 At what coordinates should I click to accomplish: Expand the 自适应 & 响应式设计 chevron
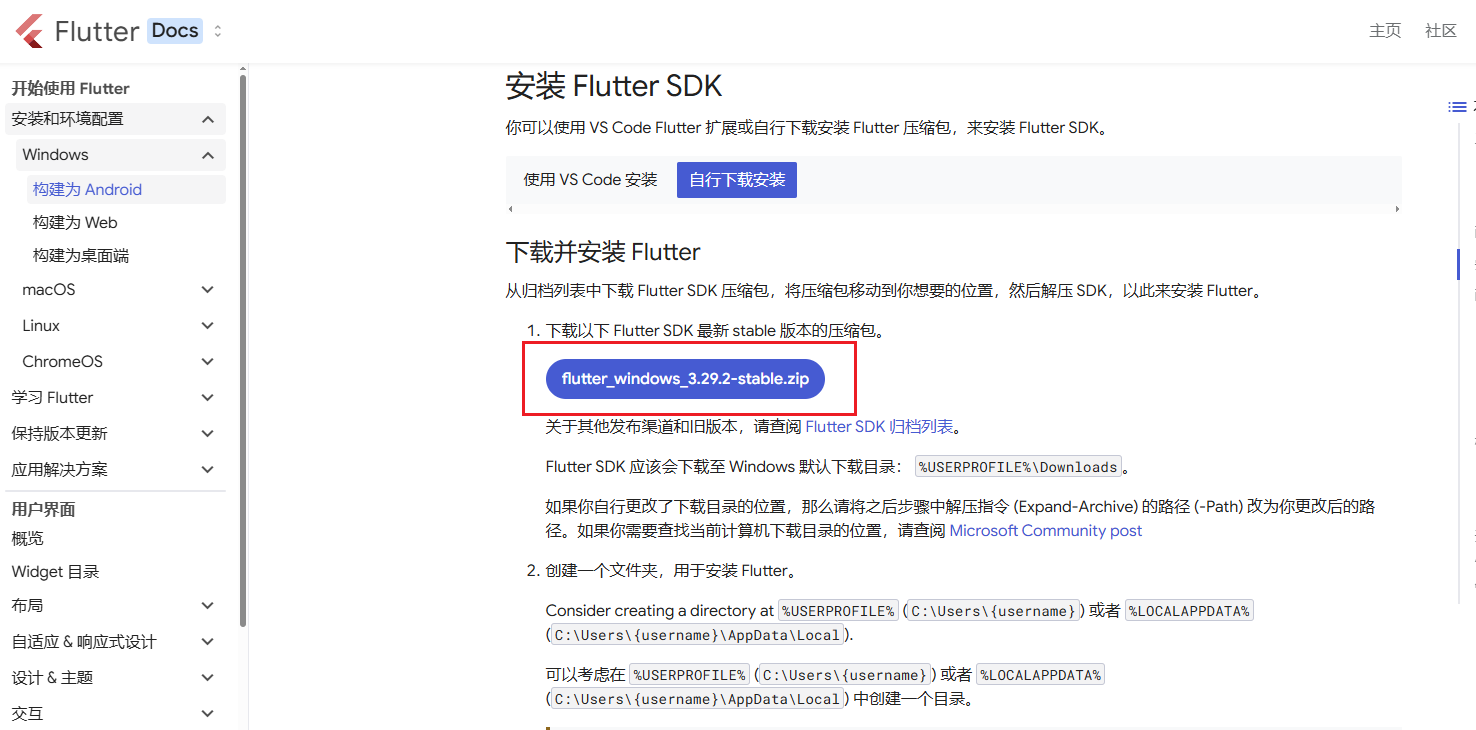(208, 642)
